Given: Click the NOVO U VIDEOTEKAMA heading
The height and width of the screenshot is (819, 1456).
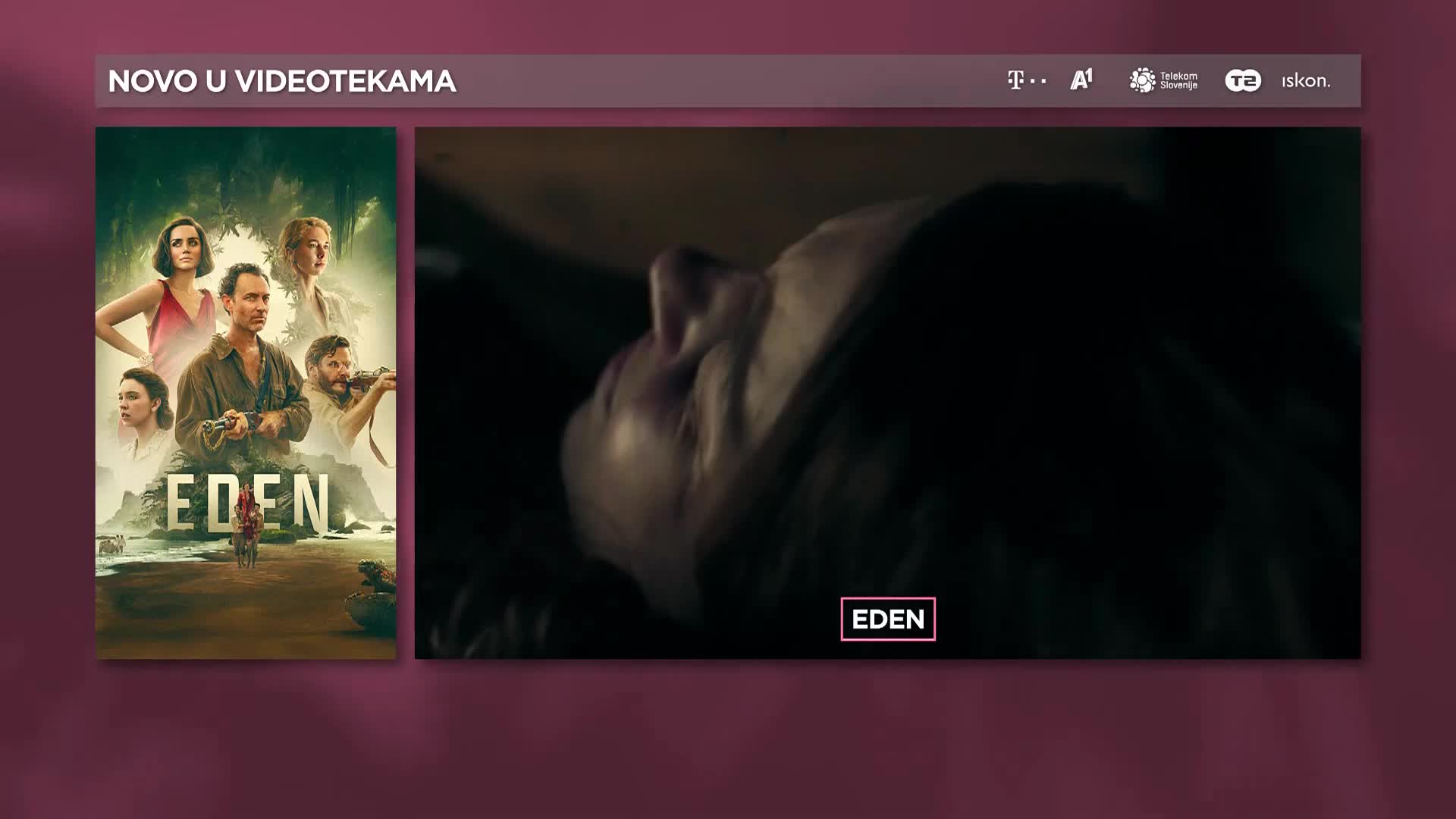Looking at the screenshot, I should coord(281,81).
